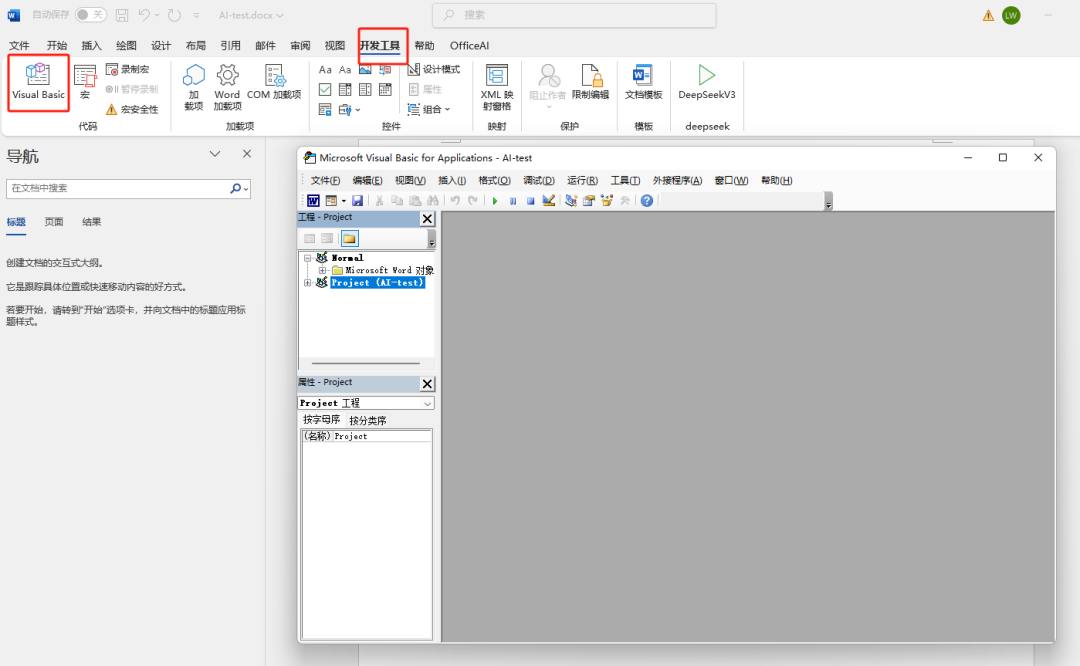Open the 文件 tab in Word
This screenshot has height=666, width=1080.
19,45
